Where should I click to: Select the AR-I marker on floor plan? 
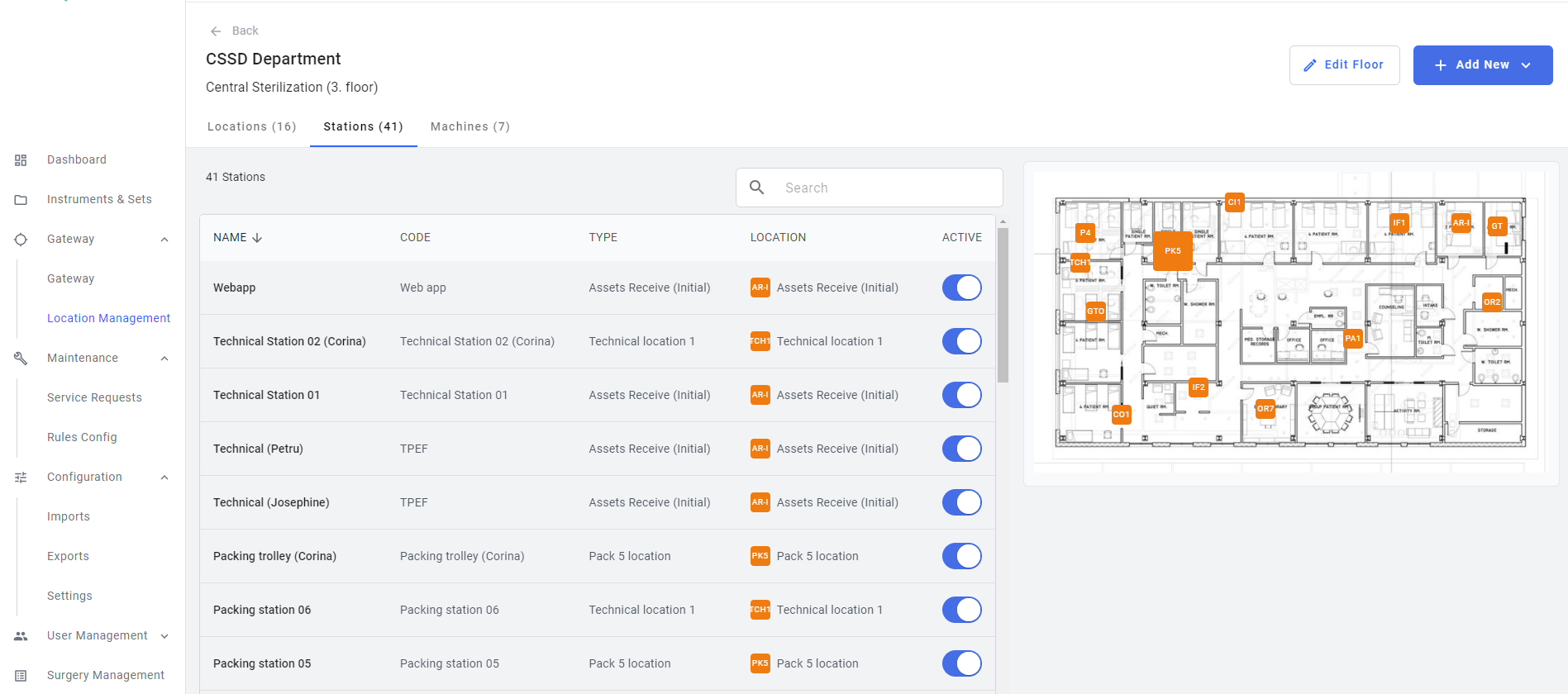[1461, 223]
